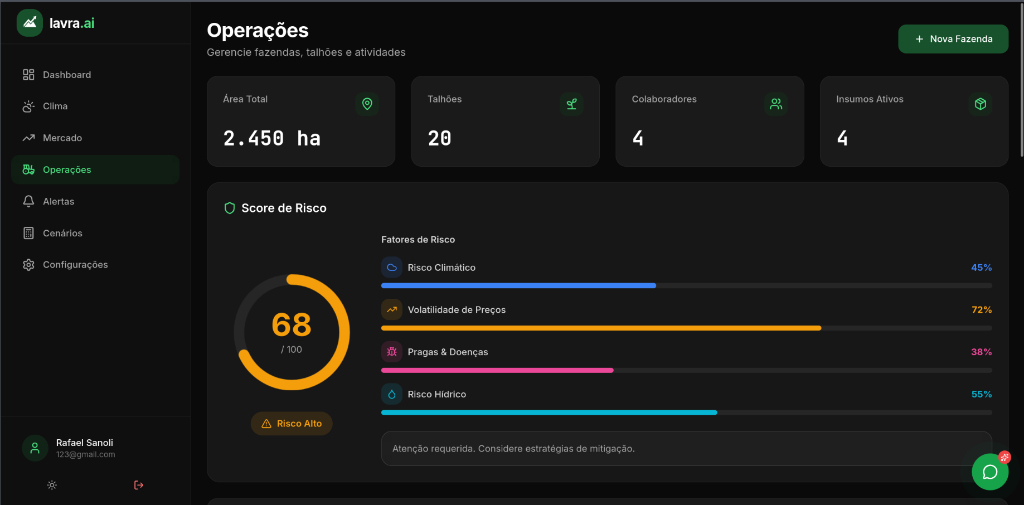Viewport: 1024px width, 505px height.
Task: Toggle light/dark theme sun icon
Action: pyautogui.click(x=52, y=485)
